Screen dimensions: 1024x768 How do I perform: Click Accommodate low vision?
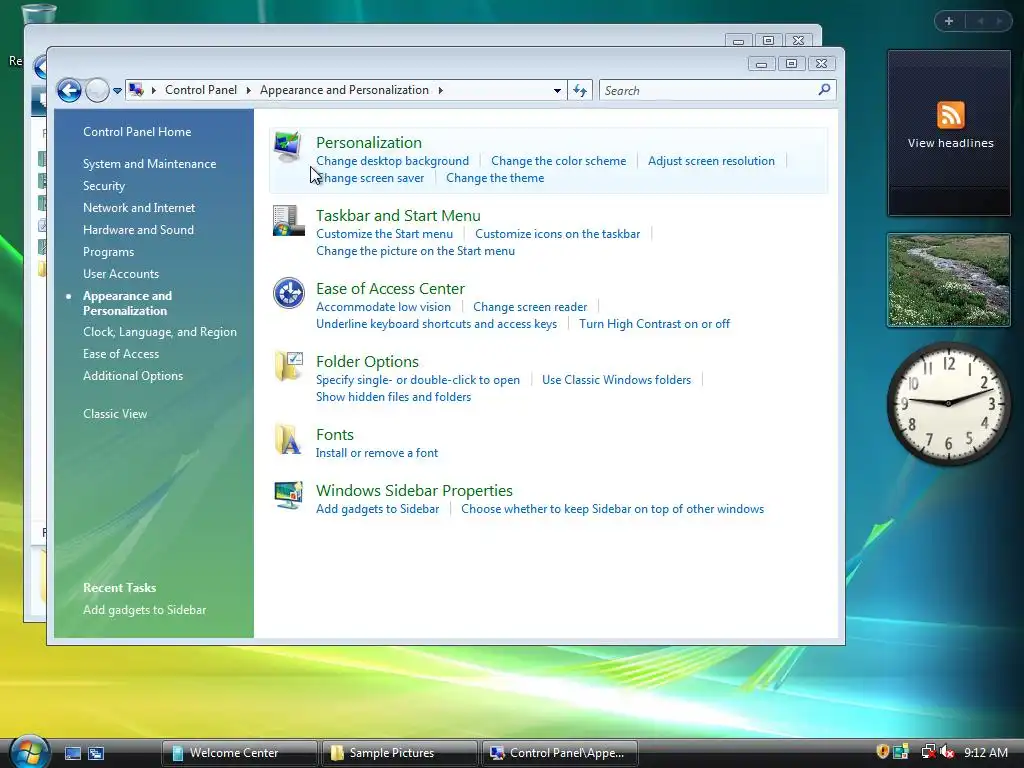click(383, 307)
